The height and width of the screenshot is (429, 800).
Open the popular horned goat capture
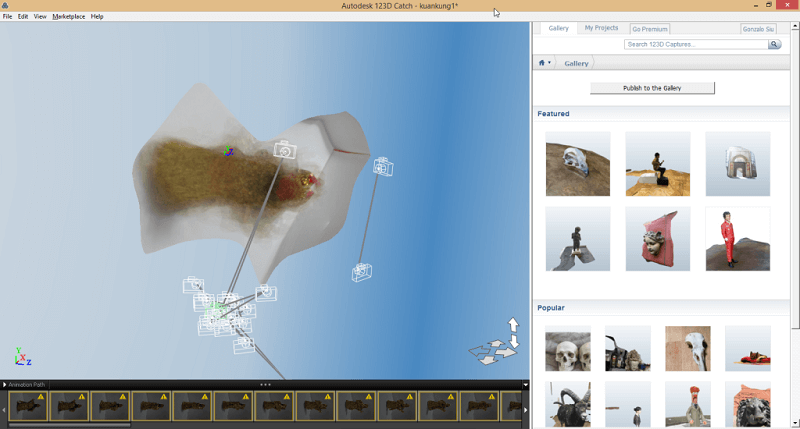pos(568,405)
